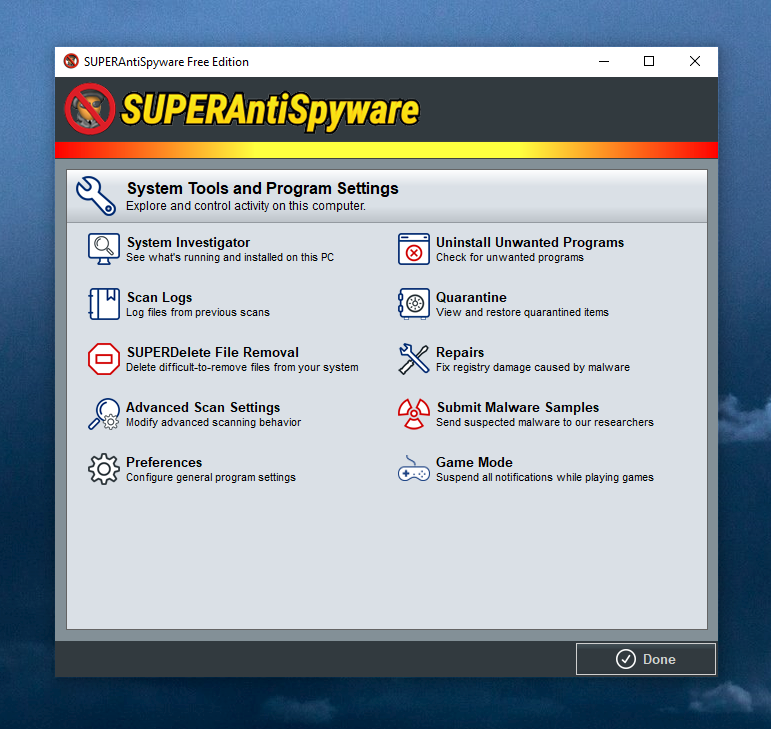
Task: Maximize the SUPERAntiSpyware window
Action: click(x=649, y=61)
